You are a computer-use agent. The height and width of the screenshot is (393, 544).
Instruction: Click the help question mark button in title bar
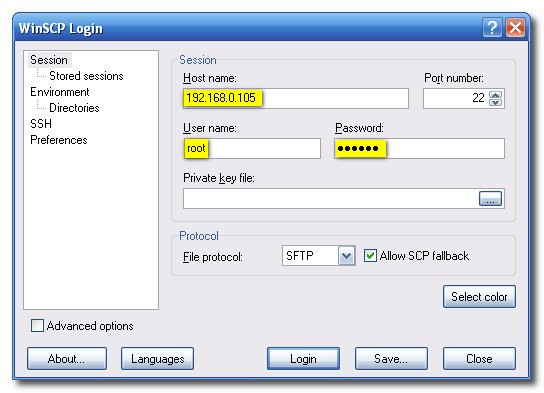click(492, 27)
